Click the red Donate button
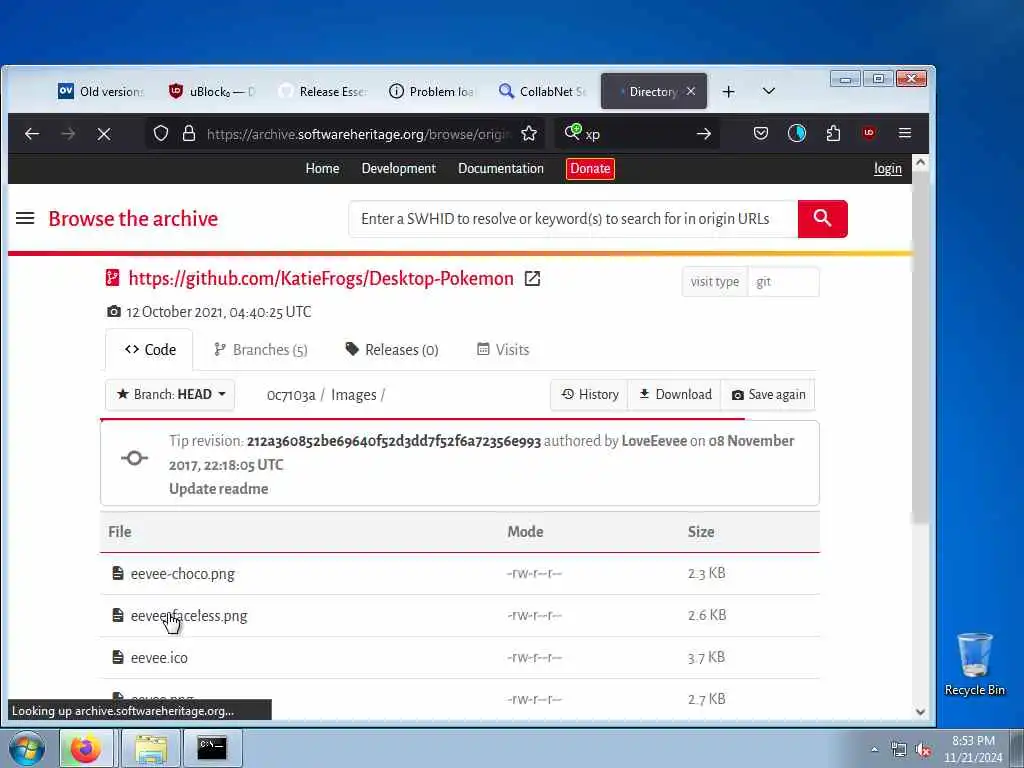The image size is (1024, 768). pyautogui.click(x=590, y=168)
